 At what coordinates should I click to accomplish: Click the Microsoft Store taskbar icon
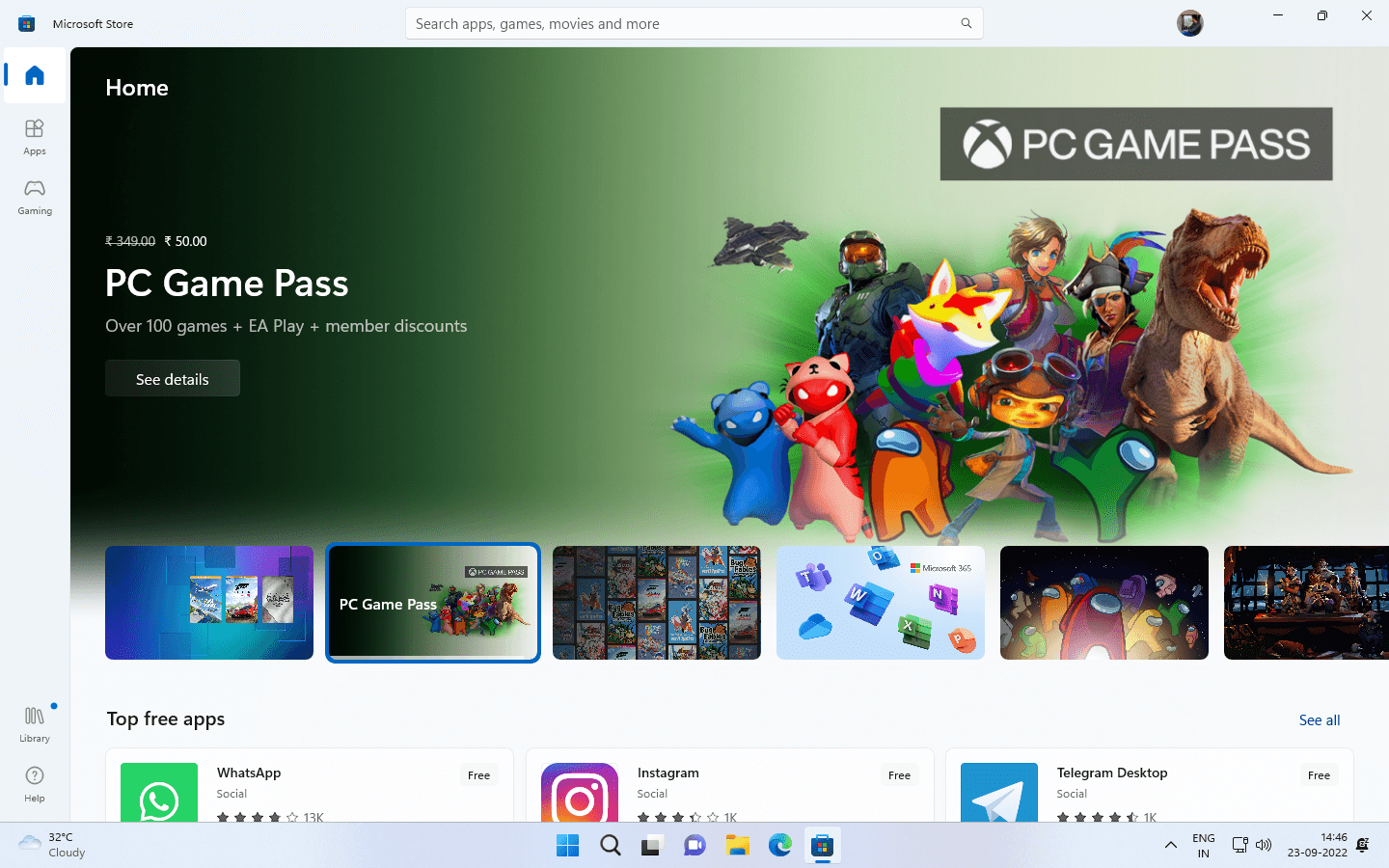823,846
